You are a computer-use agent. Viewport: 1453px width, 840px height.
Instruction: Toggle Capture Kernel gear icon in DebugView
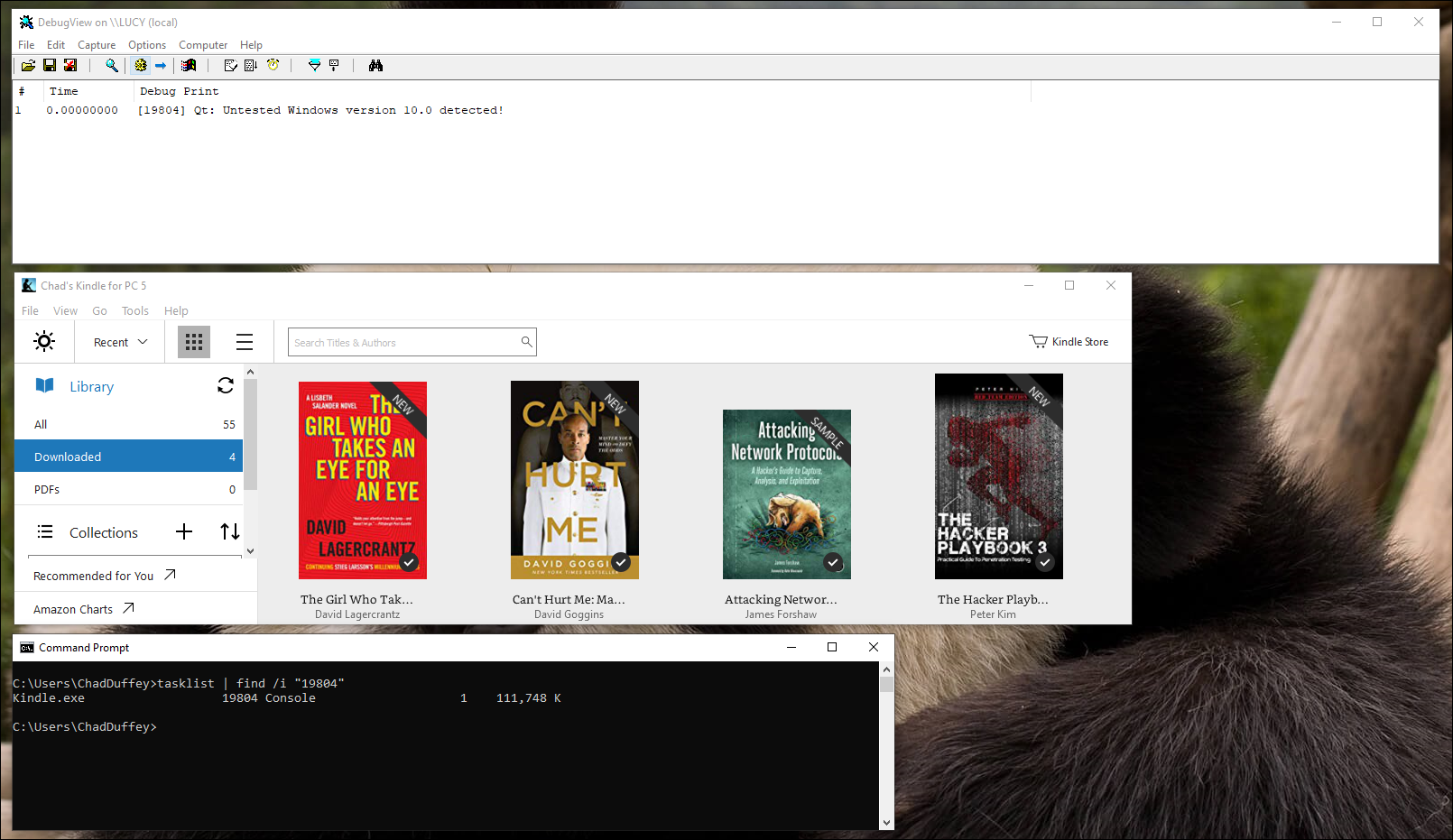point(141,65)
